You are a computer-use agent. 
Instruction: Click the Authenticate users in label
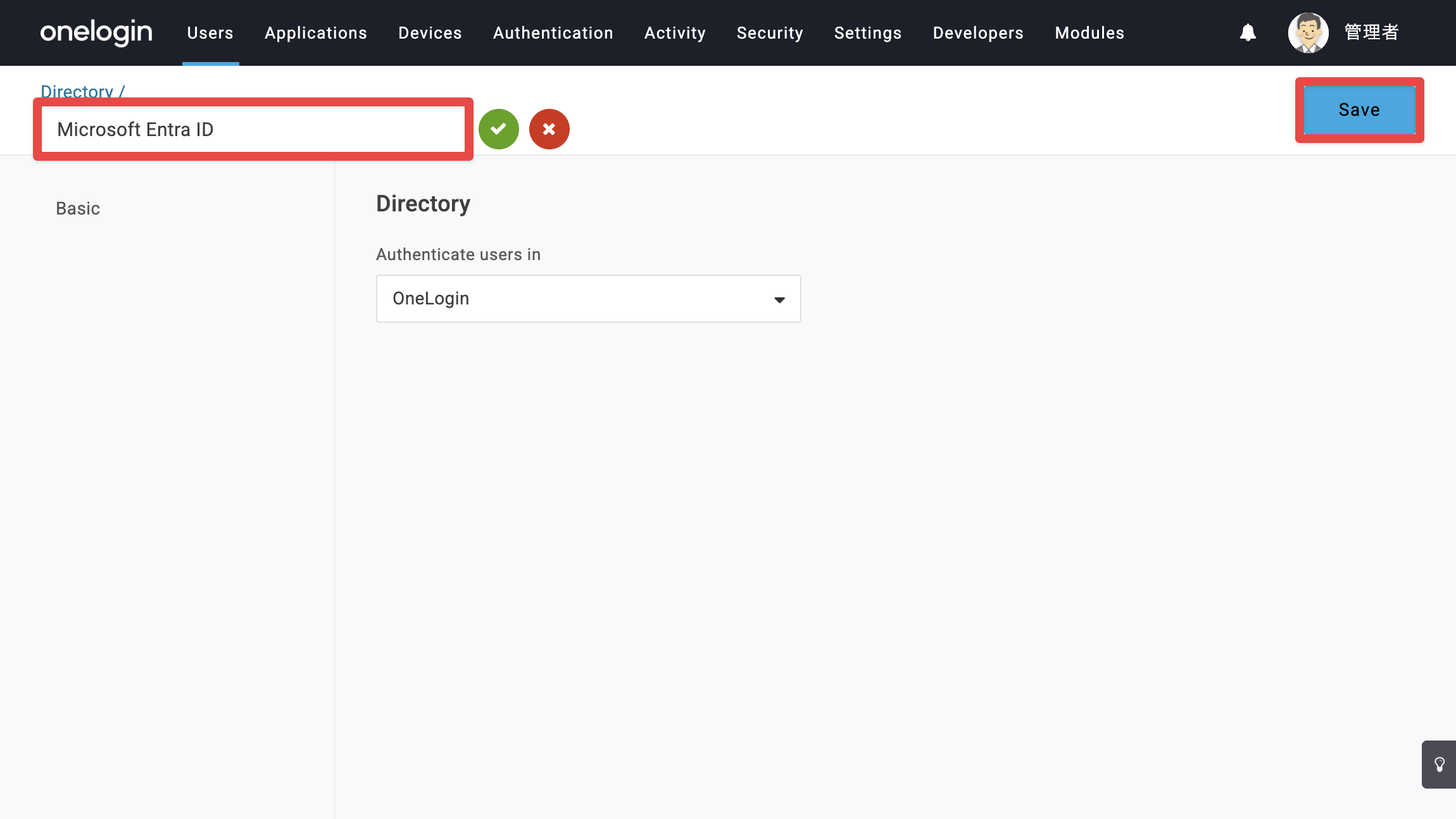458,254
